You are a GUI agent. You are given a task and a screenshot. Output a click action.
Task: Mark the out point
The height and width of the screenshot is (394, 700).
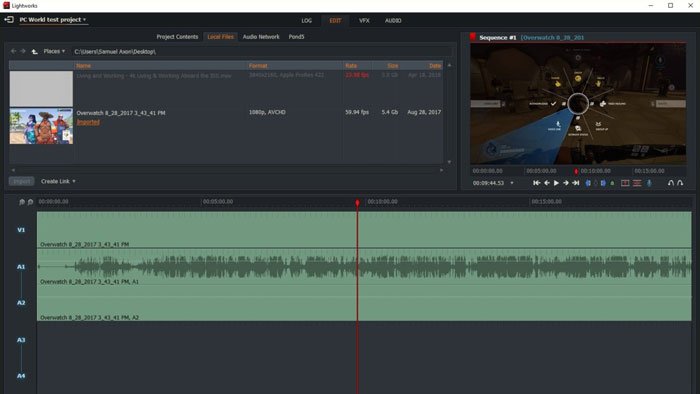tap(603, 183)
